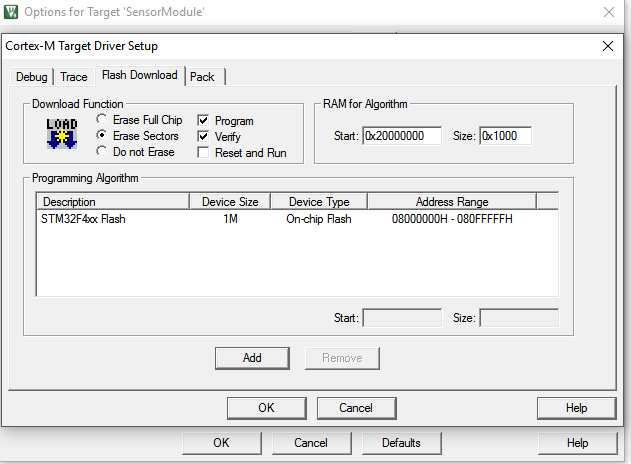Click Help in the Options for Target window
Screen dimensions: 631x464
coord(577,443)
